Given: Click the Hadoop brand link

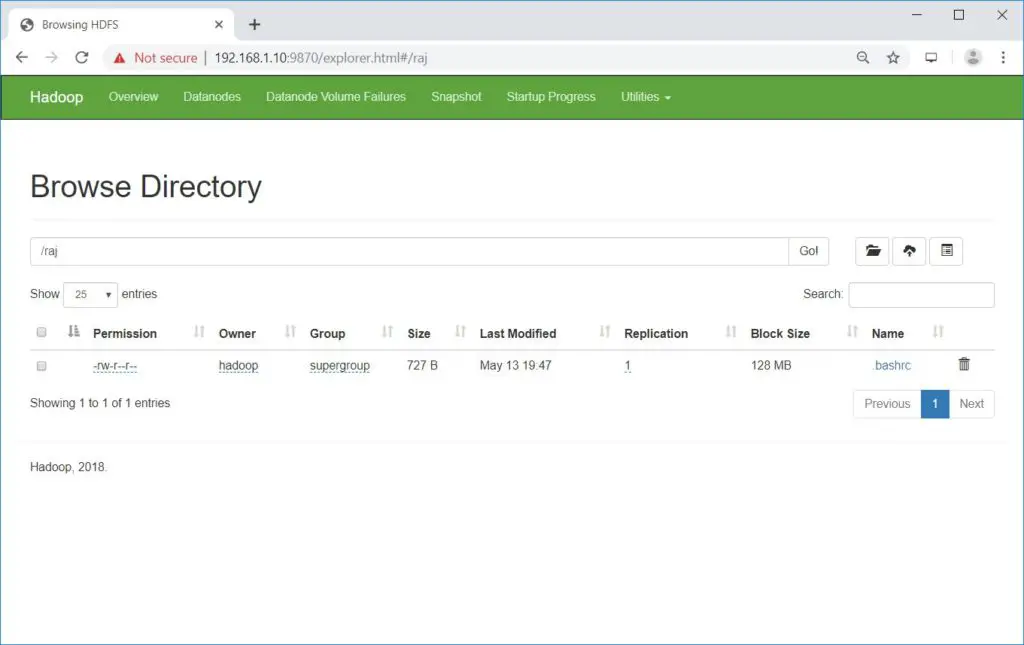Looking at the screenshot, I should coord(56,97).
